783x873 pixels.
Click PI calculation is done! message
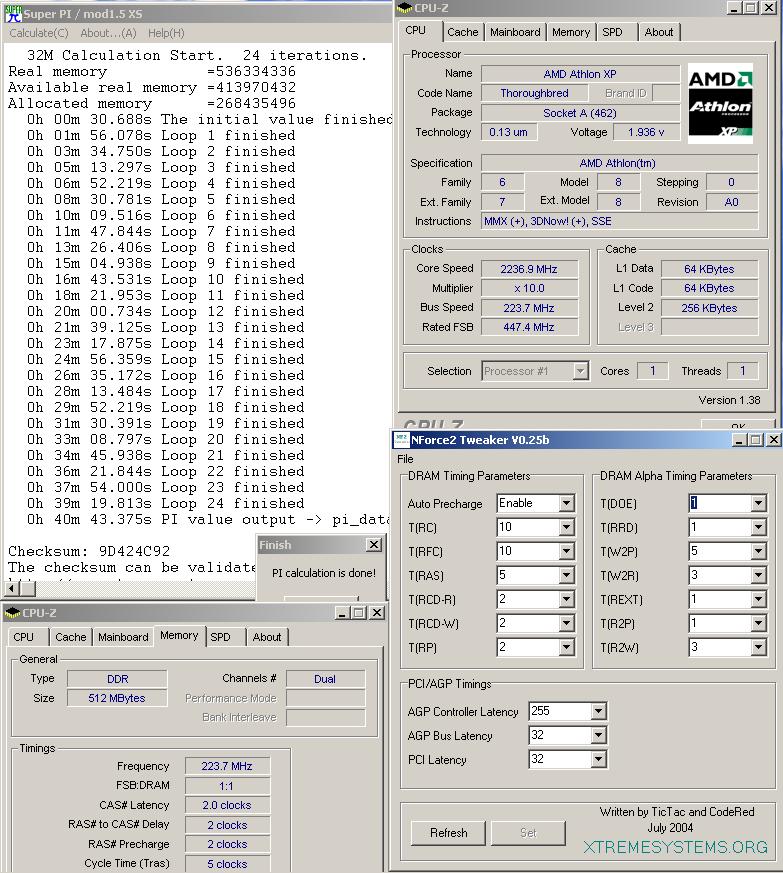point(324,573)
